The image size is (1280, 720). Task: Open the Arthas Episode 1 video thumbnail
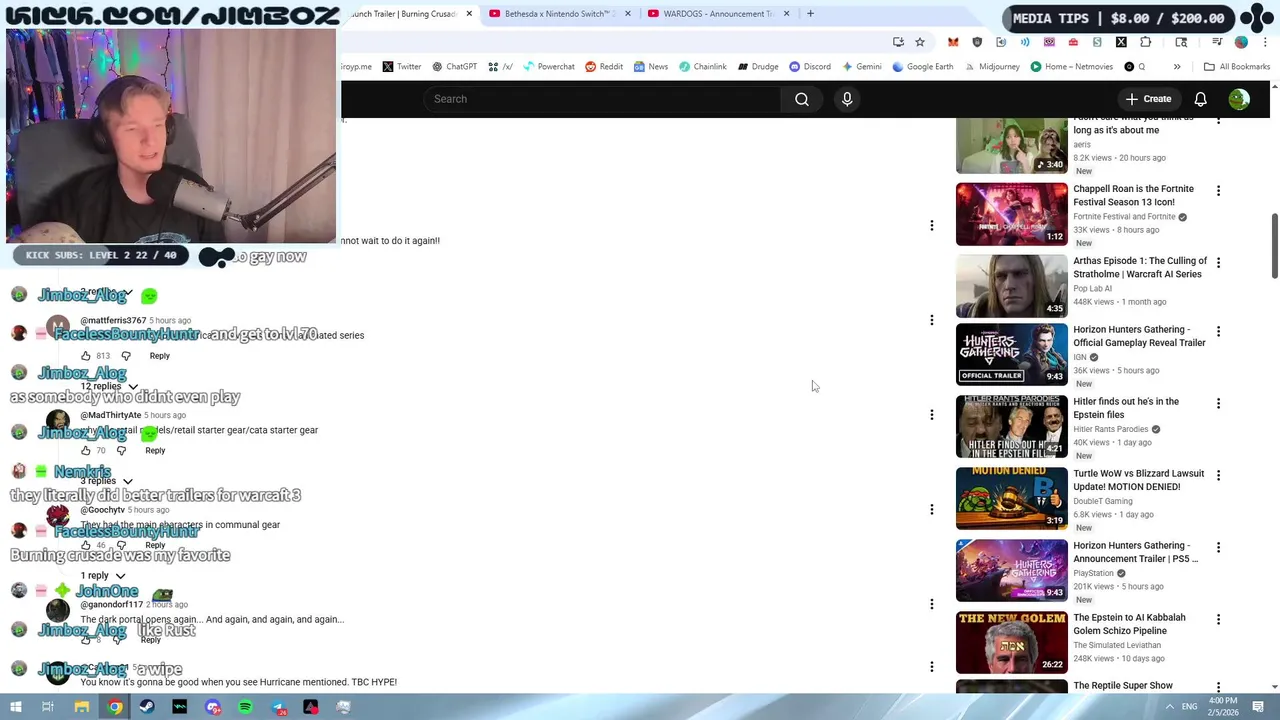pyautogui.click(x=1011, y=286)
